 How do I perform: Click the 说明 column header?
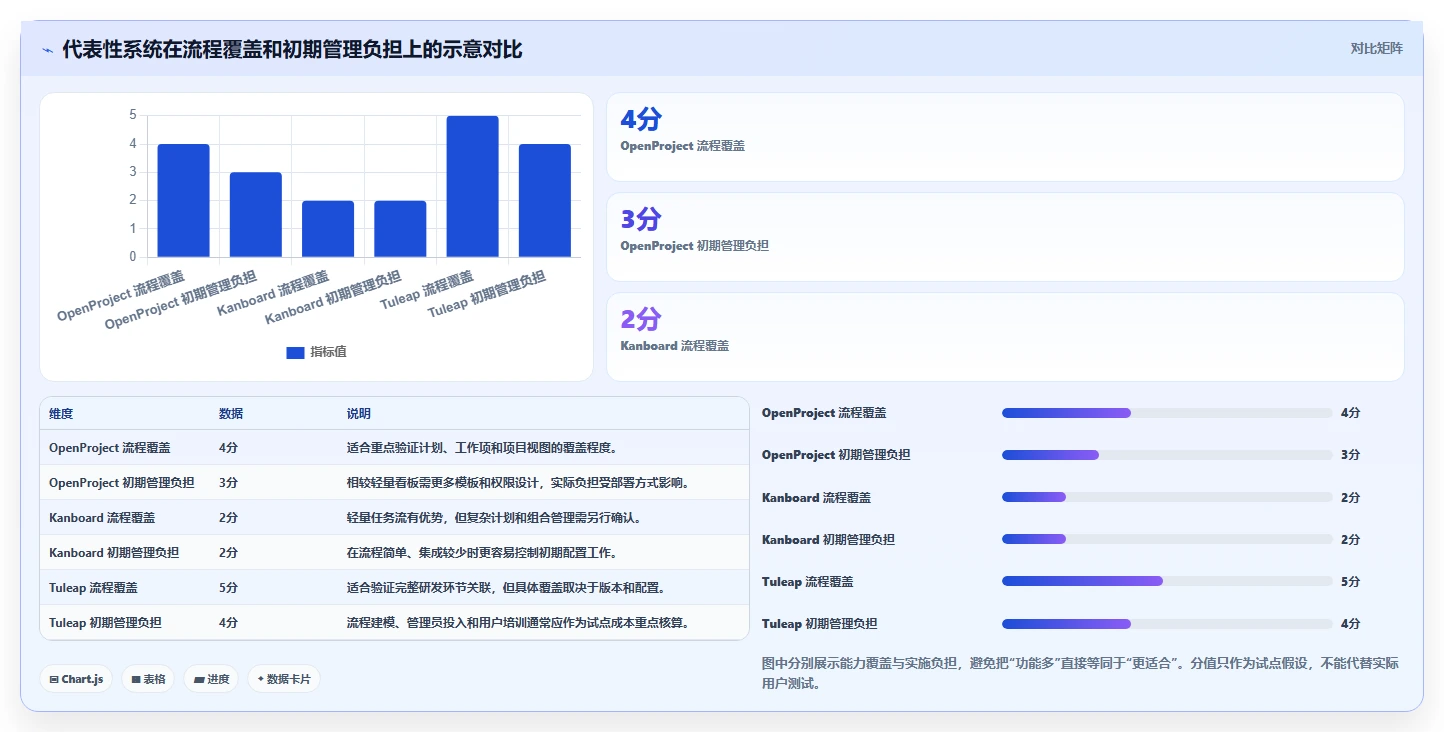pos(359,414)
